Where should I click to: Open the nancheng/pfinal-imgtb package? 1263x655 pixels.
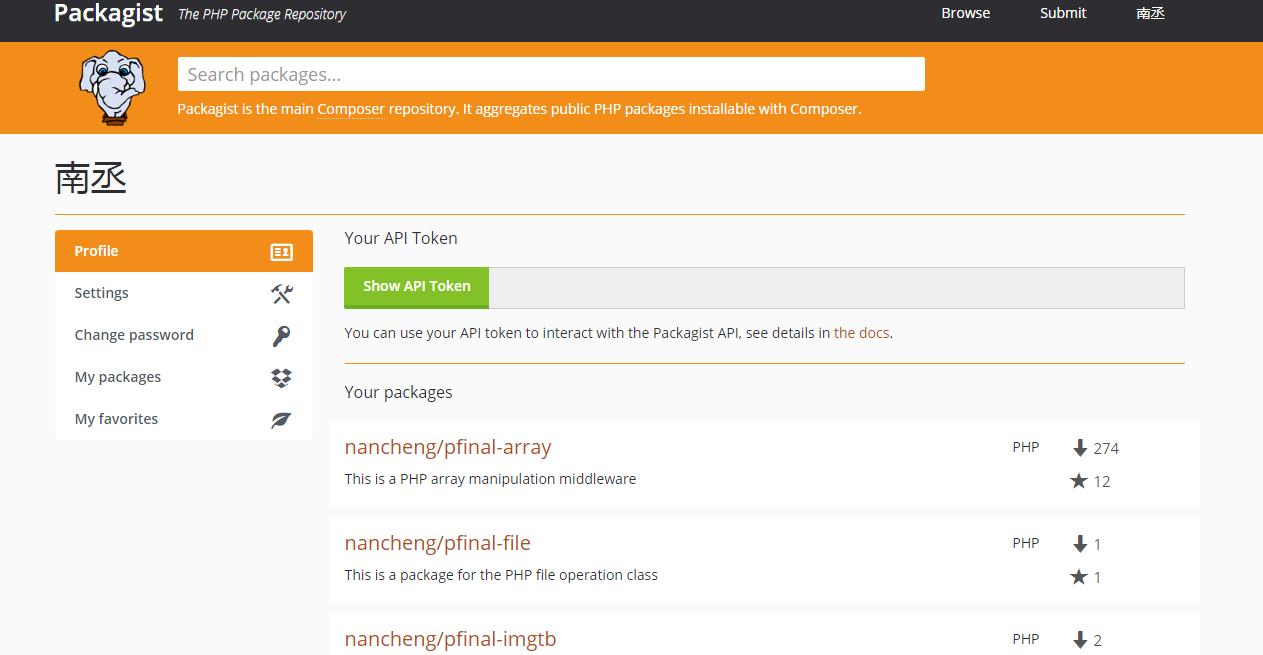click(450, 639)
